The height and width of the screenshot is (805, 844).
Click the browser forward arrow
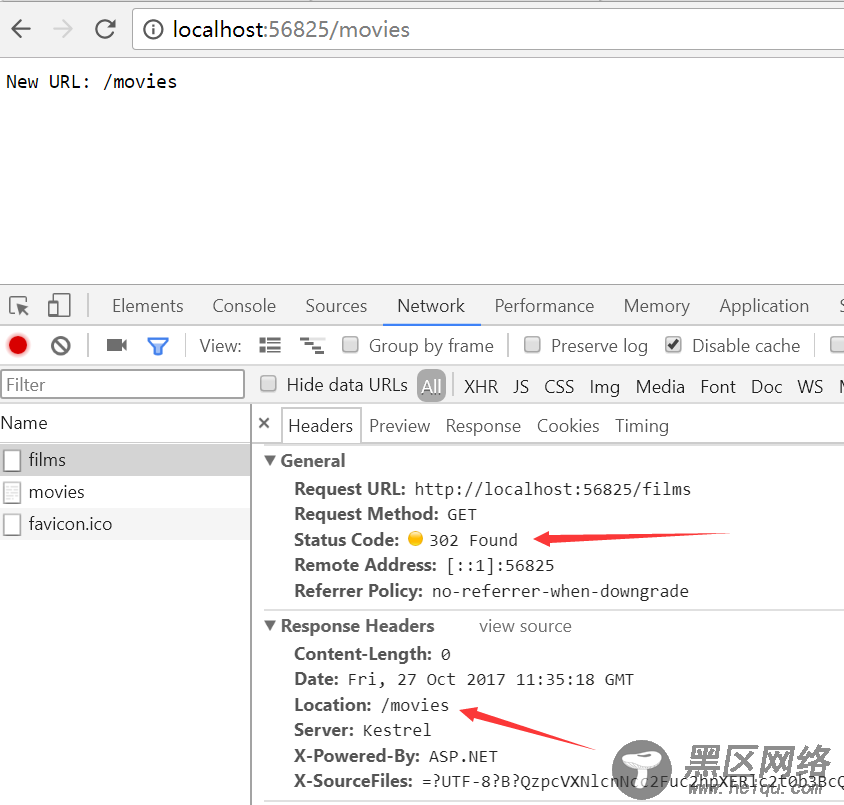pyautogui.click(x=63, y=29)
